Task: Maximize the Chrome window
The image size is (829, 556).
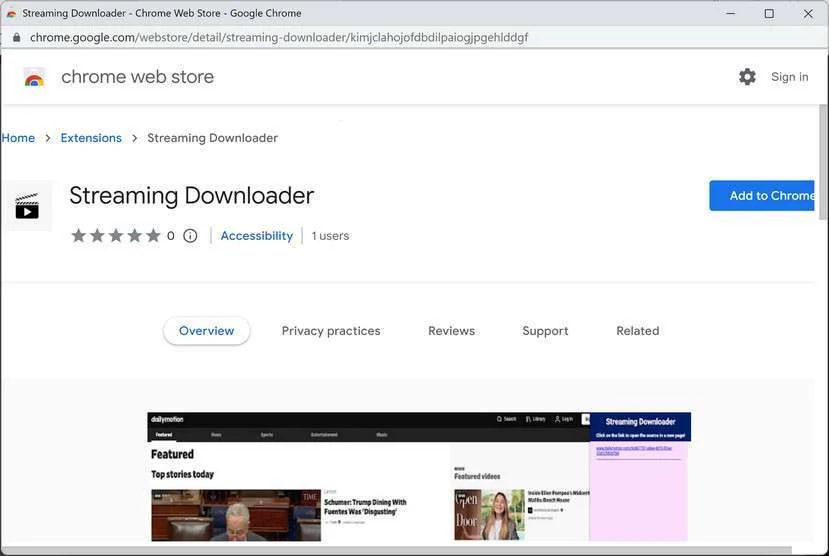Action: pos(769,14)
